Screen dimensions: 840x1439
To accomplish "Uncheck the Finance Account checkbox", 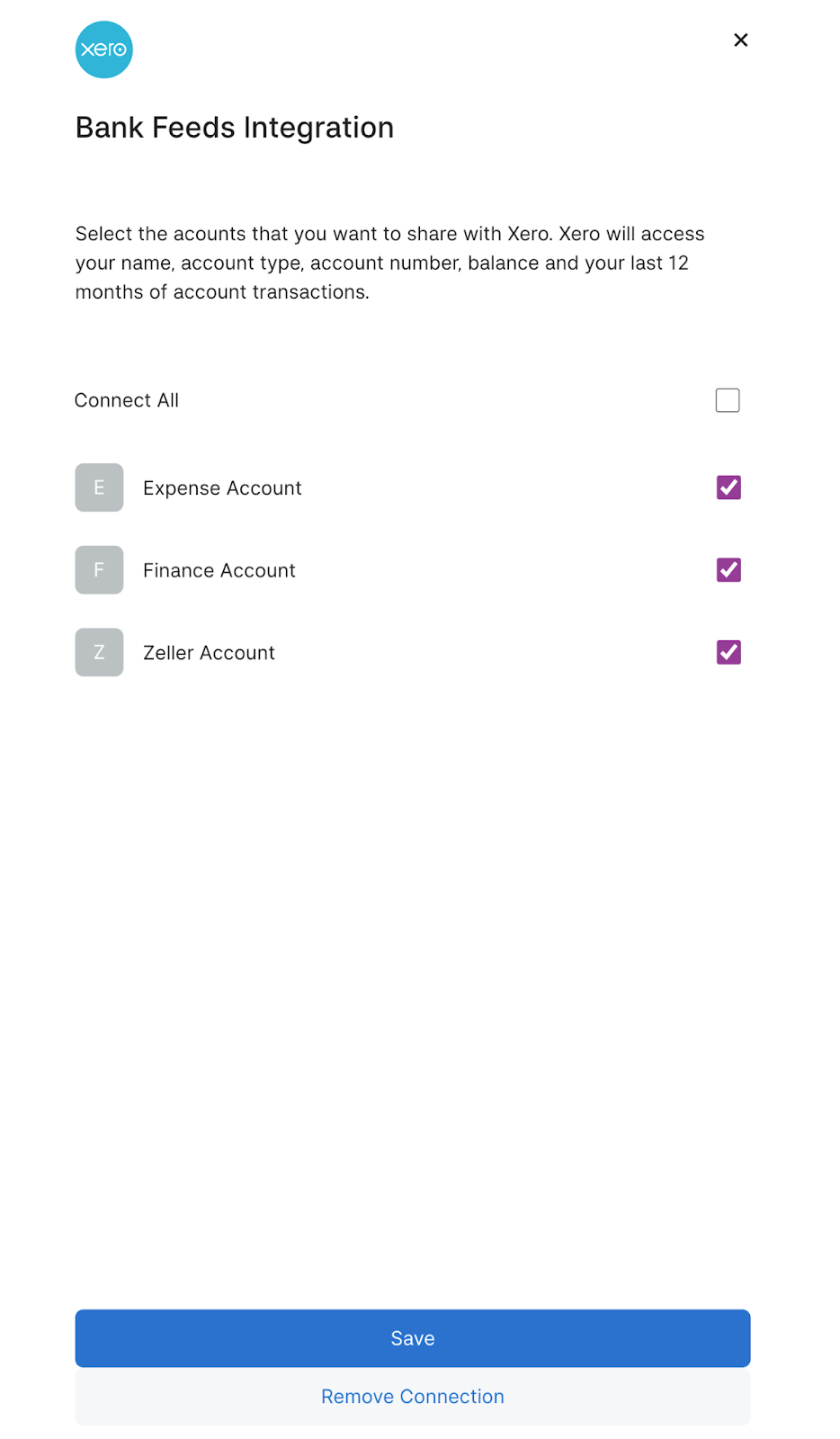I will [728, 570].
